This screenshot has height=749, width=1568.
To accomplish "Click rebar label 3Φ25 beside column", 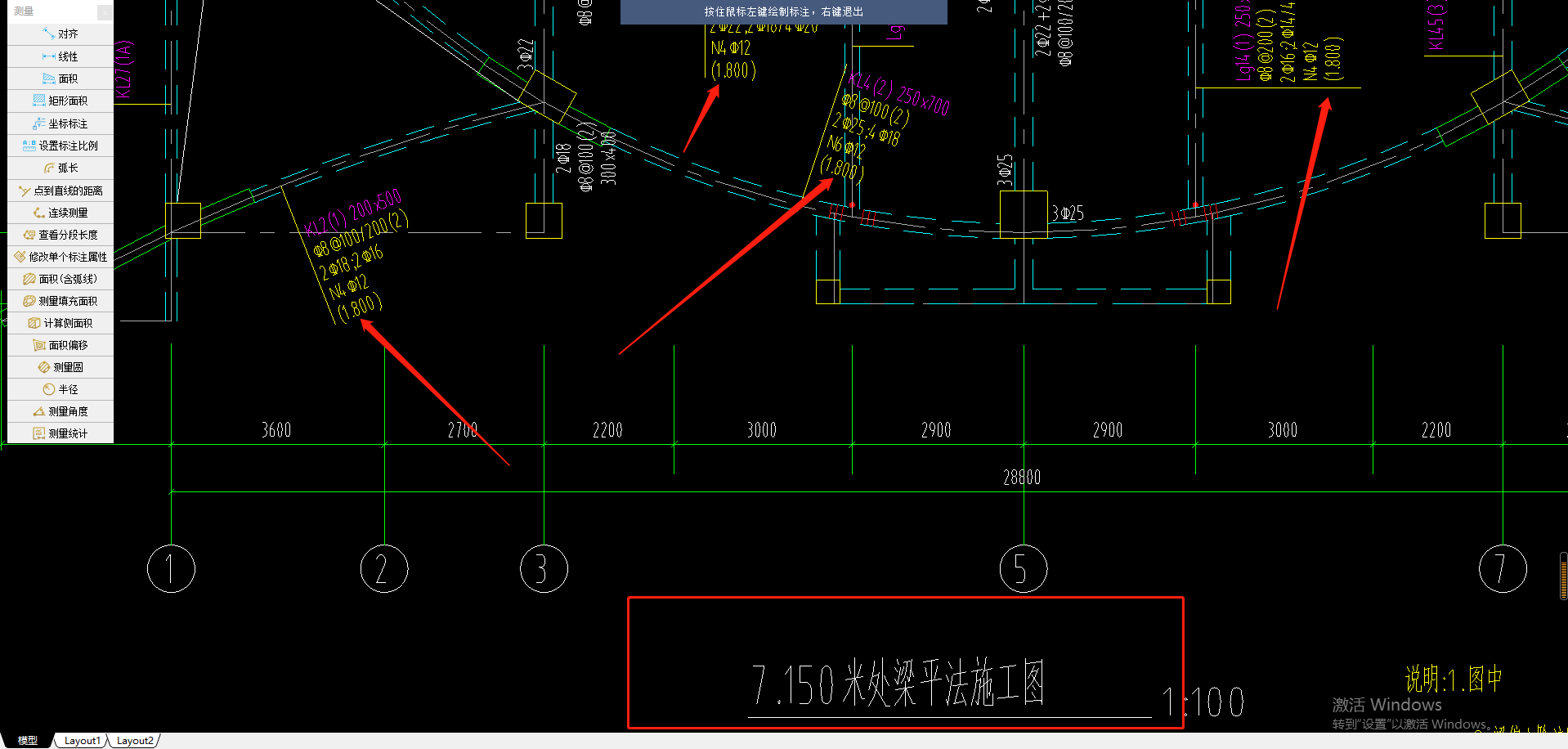I will point(1068,213).
